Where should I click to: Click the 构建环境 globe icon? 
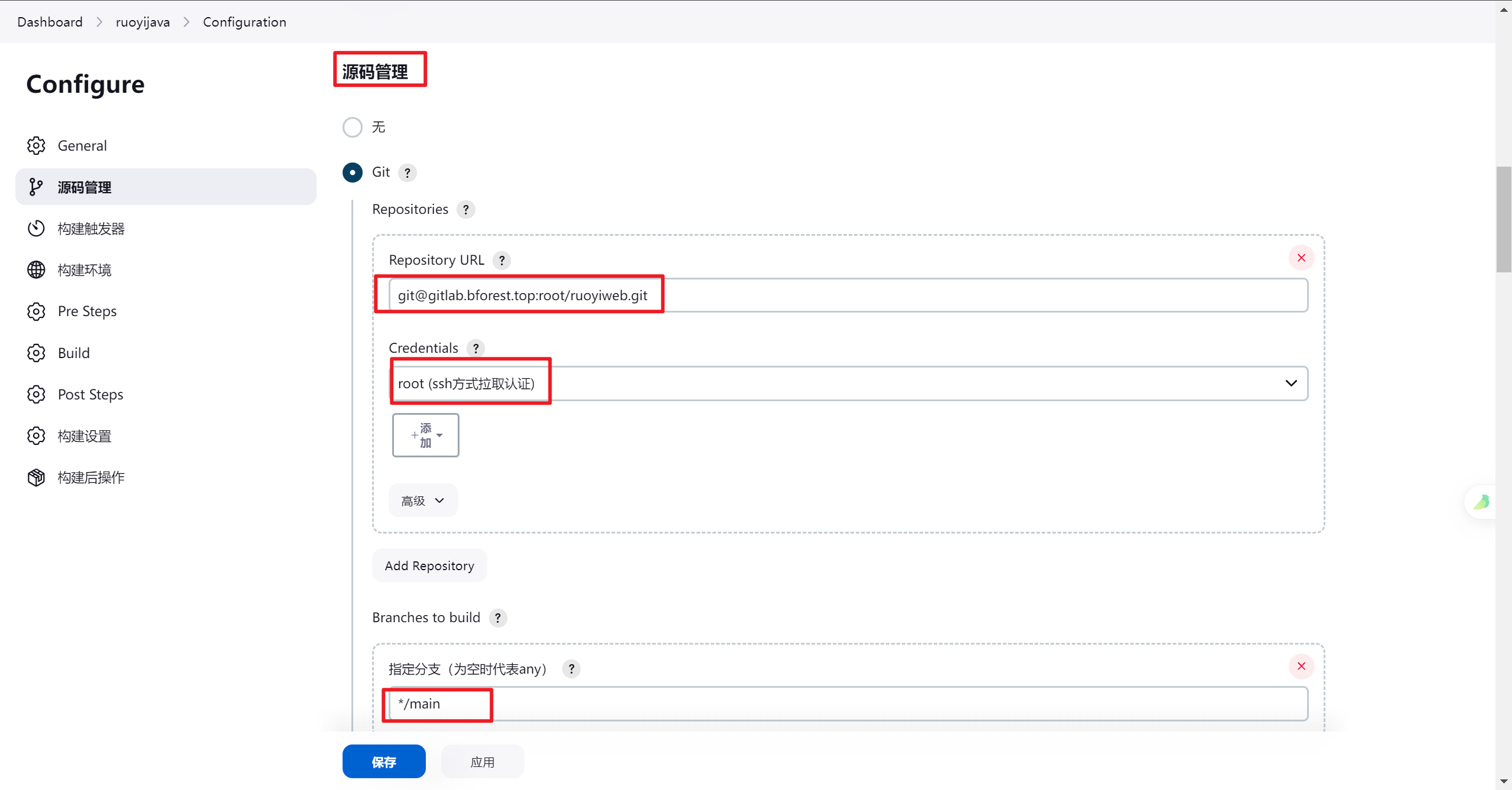[x=36, y=270]
